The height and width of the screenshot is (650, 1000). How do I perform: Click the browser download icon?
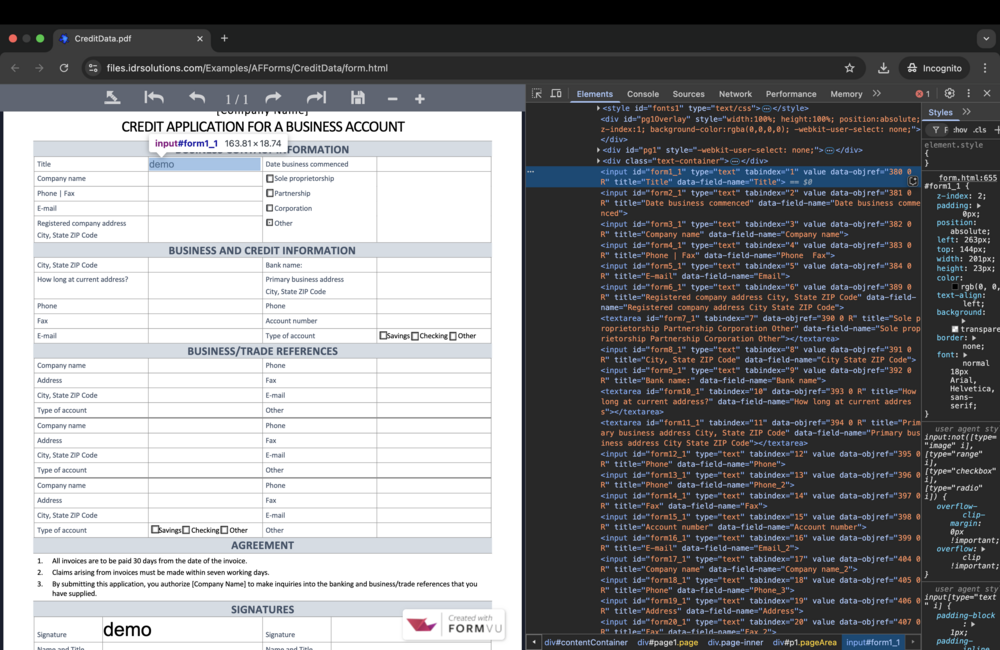coord(883,67)
